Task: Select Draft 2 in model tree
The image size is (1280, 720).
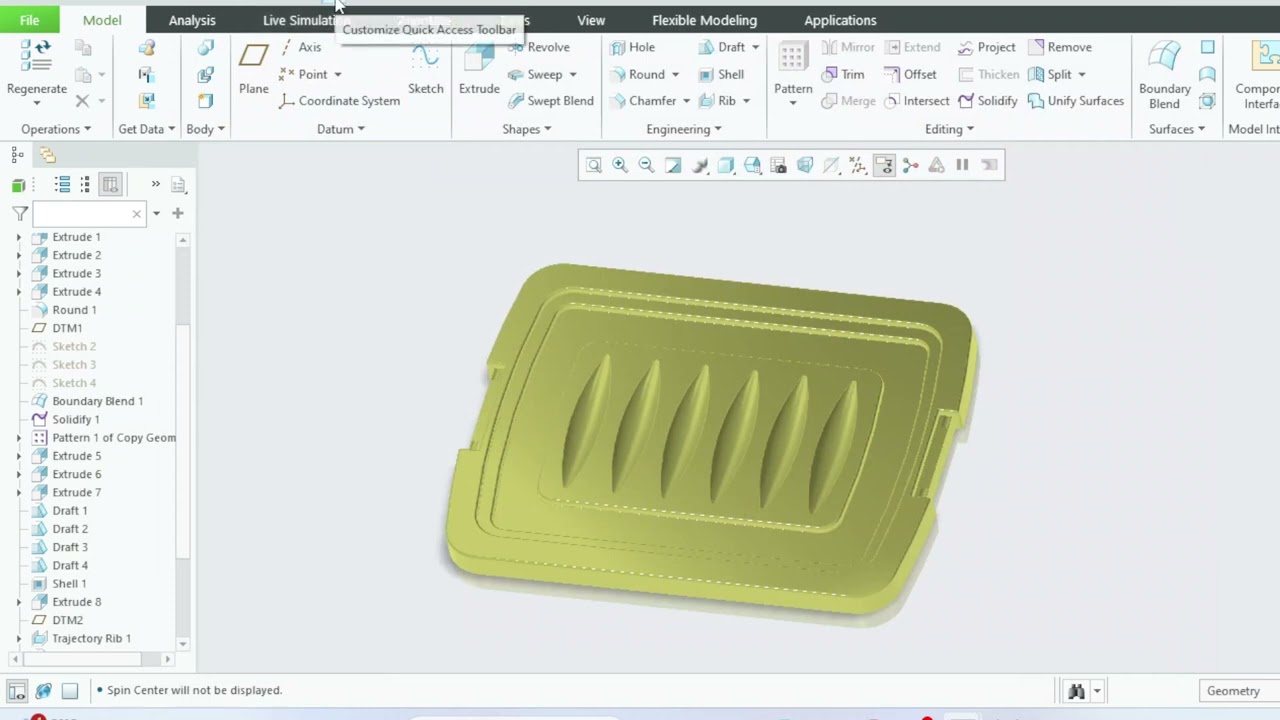Action: point(69,529)
